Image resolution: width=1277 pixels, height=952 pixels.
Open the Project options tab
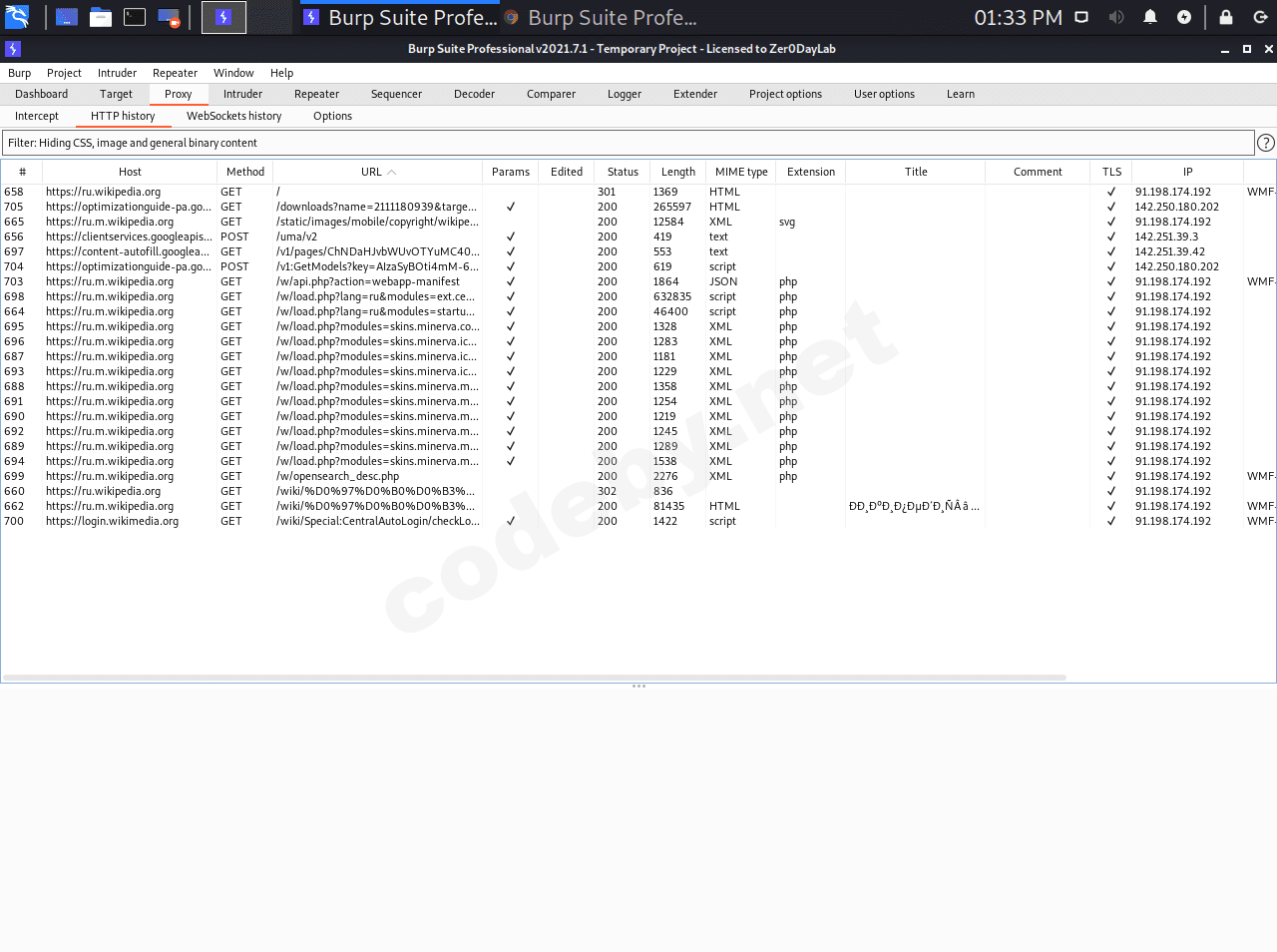pyautogui.click(x=785, y=94)
